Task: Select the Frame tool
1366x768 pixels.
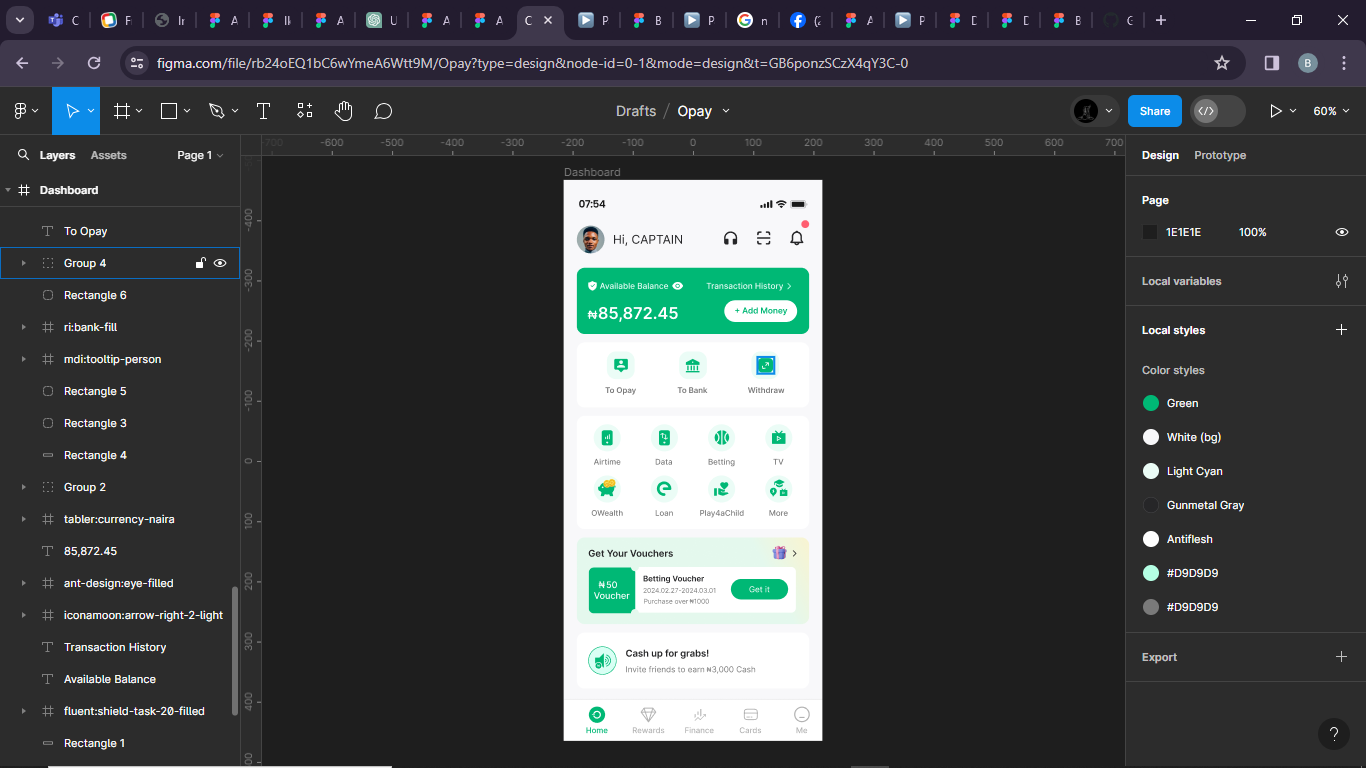Action: point(122,111)
